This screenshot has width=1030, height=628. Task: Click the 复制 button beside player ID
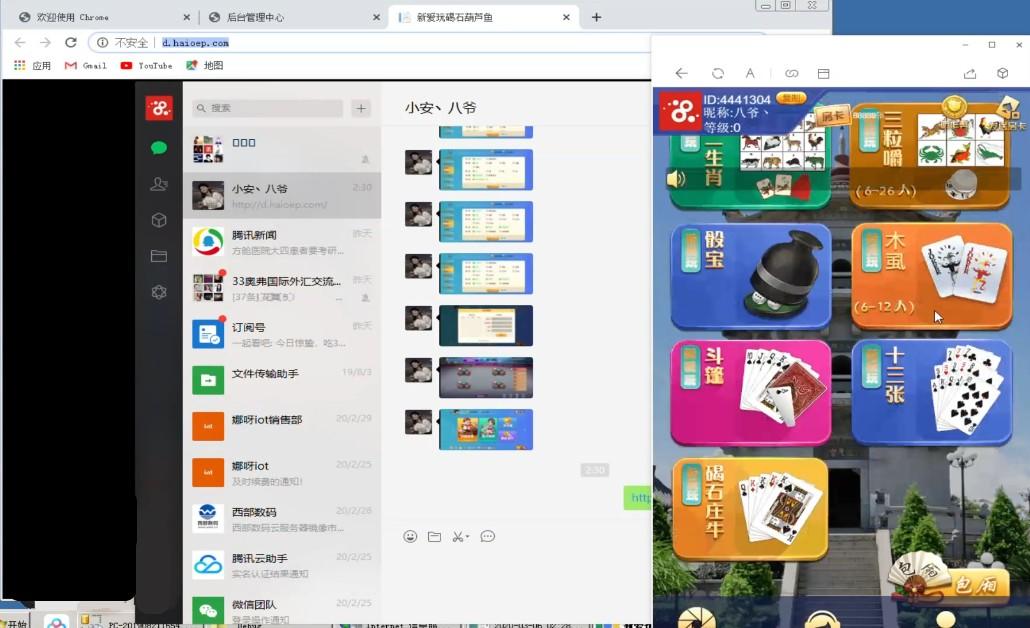point(791,98)
